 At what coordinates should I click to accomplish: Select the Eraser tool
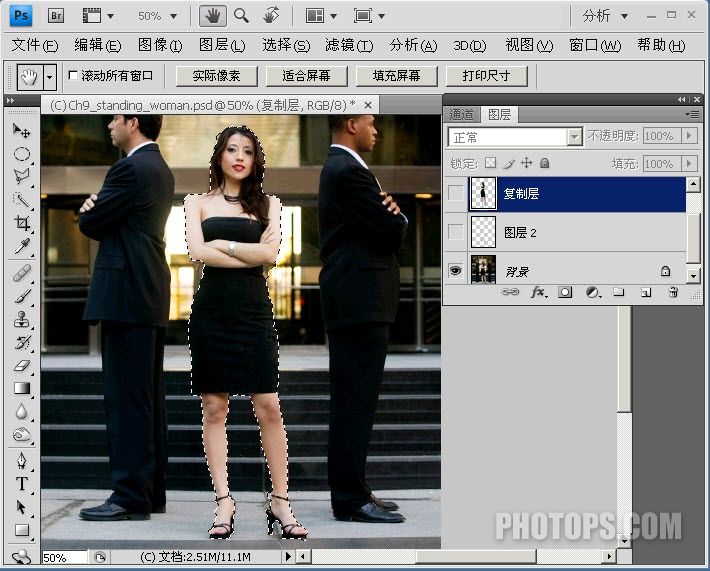(x=21, y=365)
